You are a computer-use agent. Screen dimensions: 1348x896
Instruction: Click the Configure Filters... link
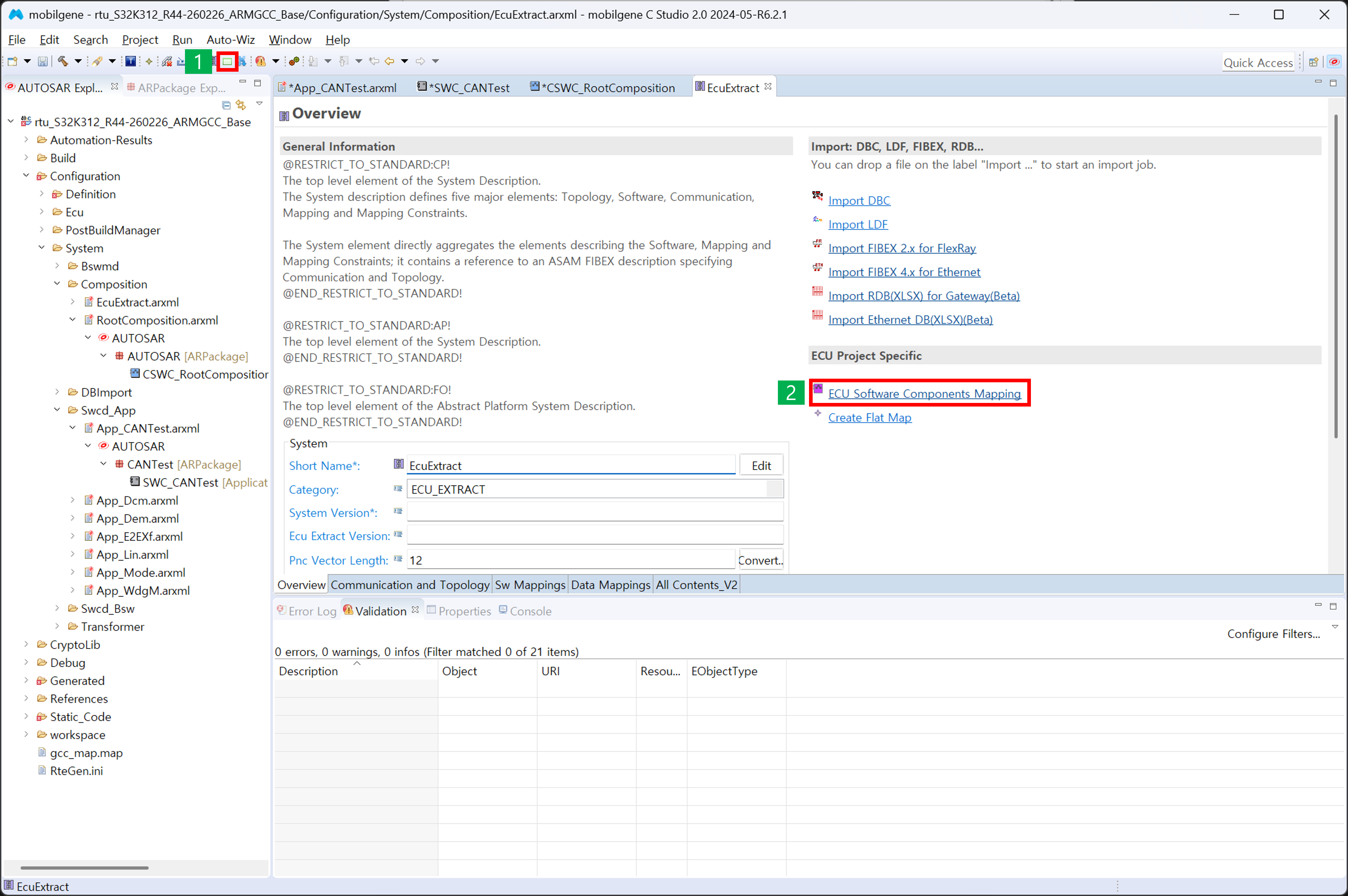coord(1273,634)
